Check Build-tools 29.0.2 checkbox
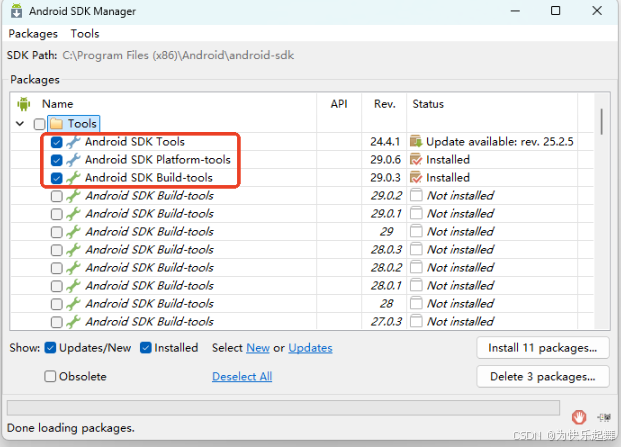 coord(57,196)
